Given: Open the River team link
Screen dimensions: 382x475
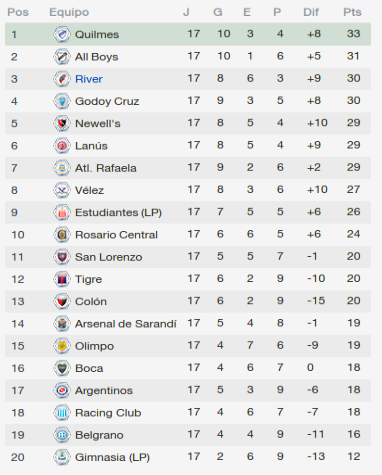Looking at the screenshot, I should pyautogui.click(x=89, y=79).
